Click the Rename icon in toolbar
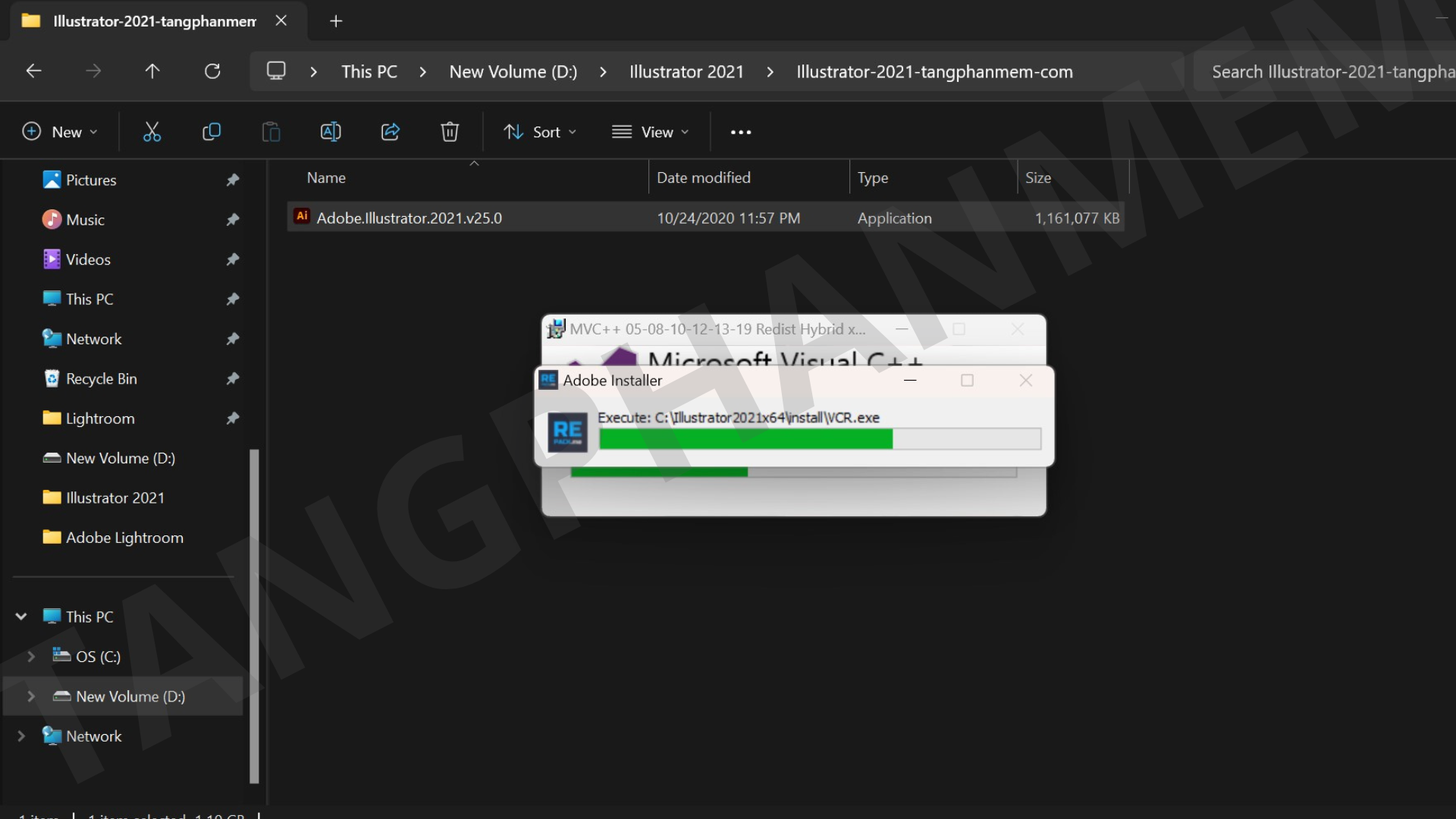1456x819 pixels. (x=331, y=132)
